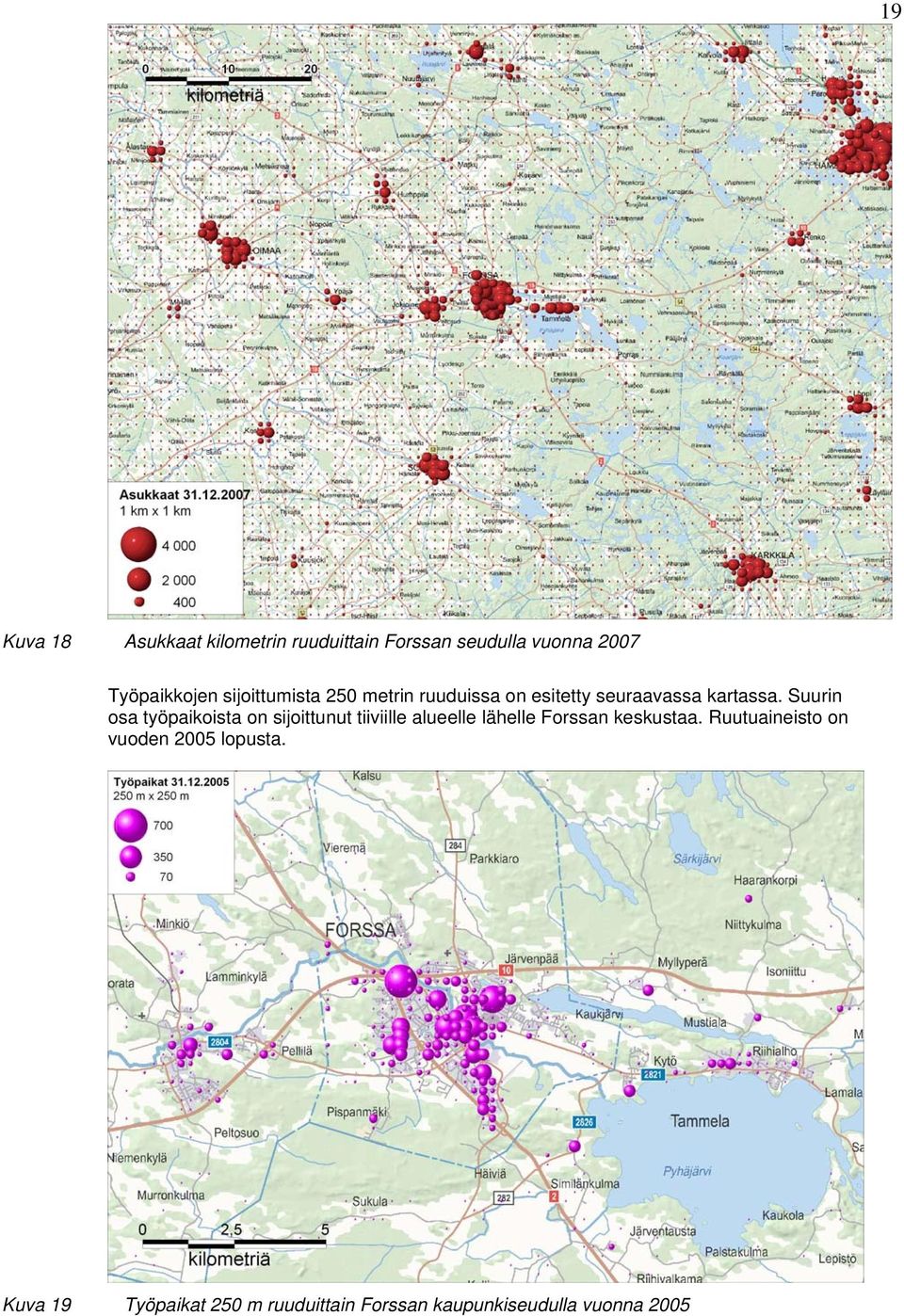This screenshot has width=904, height=1316.
Task: Click the 'Pyhäjärvi' lake label
Action: point(686,1171)
